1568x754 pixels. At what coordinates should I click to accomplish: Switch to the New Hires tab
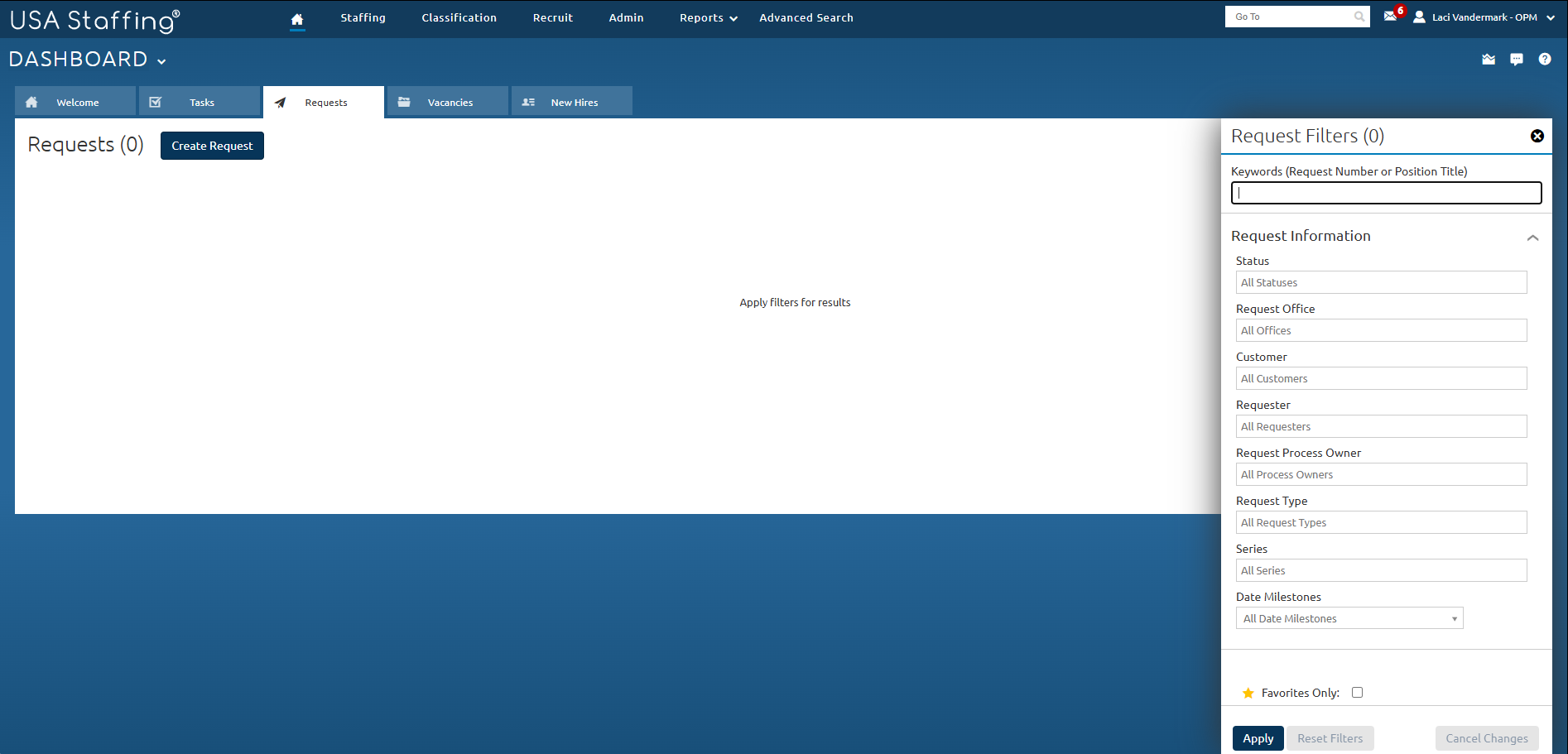pos(572,102)
